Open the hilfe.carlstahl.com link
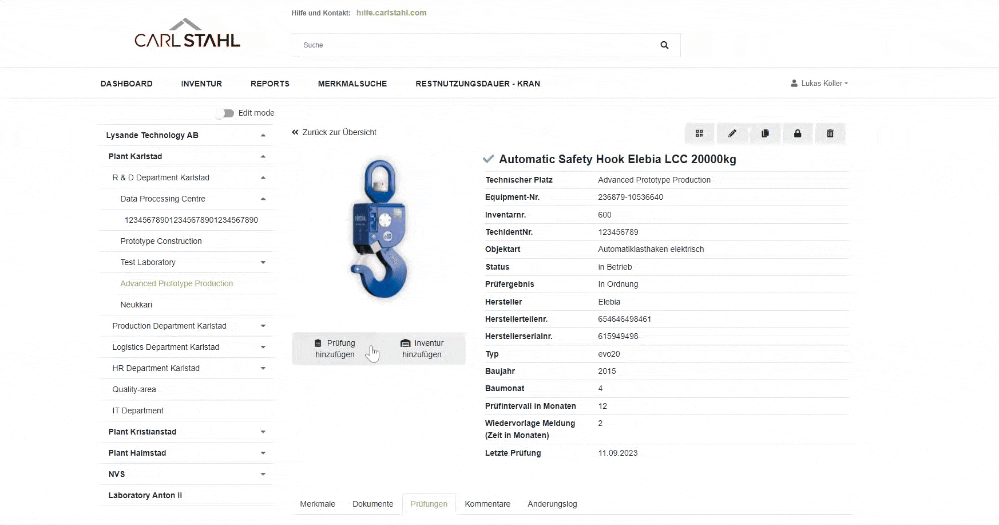Image resolution: width=999 pixels, height=525 pixels. point(391,13)
